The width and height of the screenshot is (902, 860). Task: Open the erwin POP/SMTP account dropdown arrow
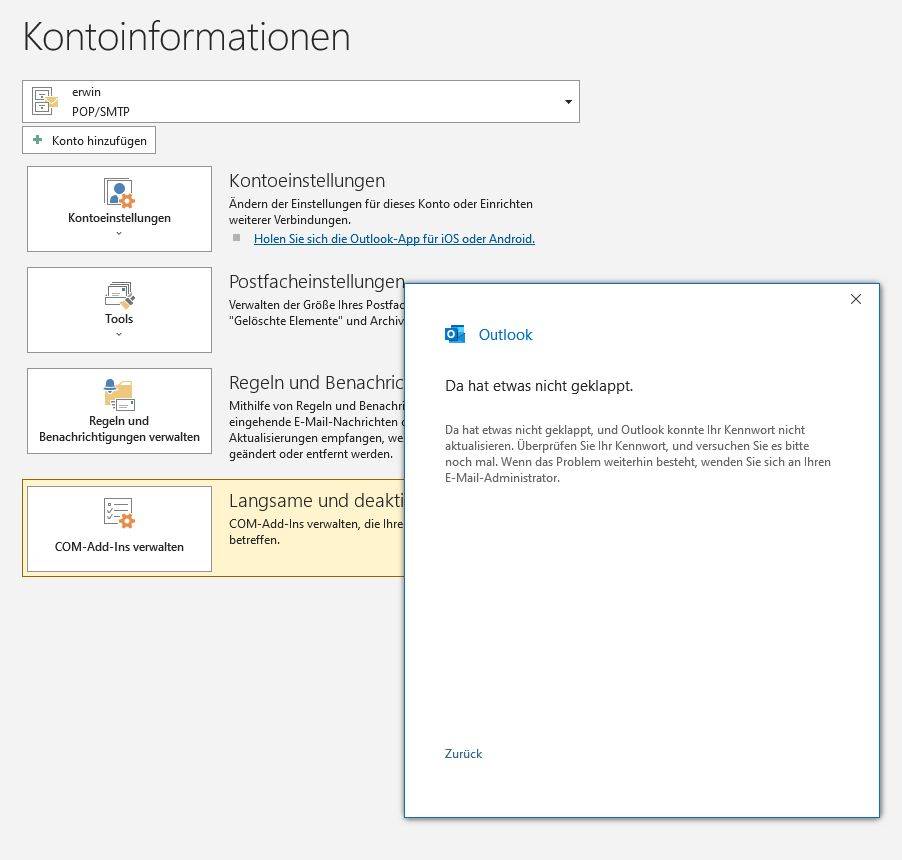click(568, 102)
